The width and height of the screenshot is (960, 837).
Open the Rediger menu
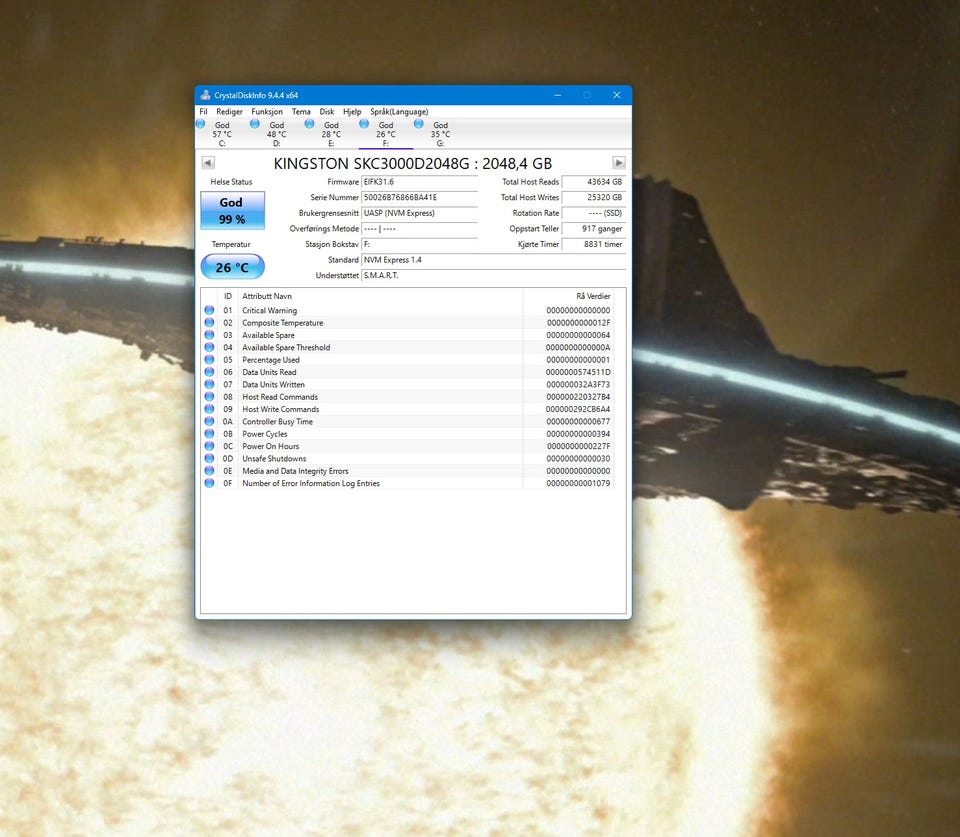point(229,111)
